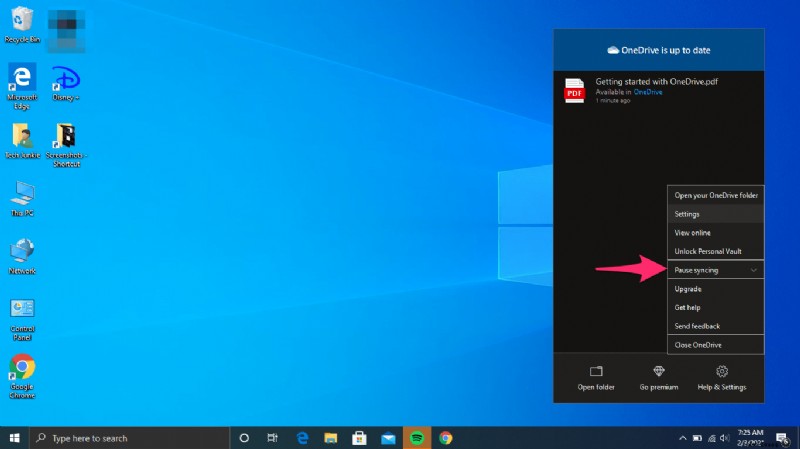Click the Type here to search box

(x=129, y=438)
